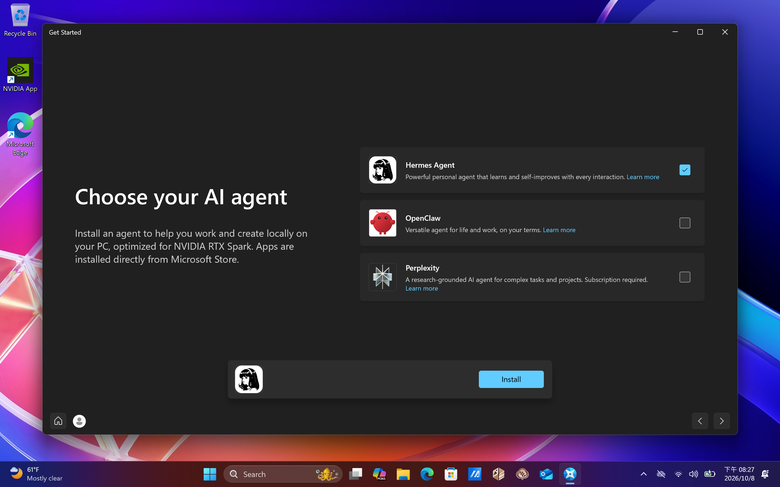The width and height of the screenshot is (780, 487).
Task: Open Learn more link for Perplexity
Action: point(421,289)
